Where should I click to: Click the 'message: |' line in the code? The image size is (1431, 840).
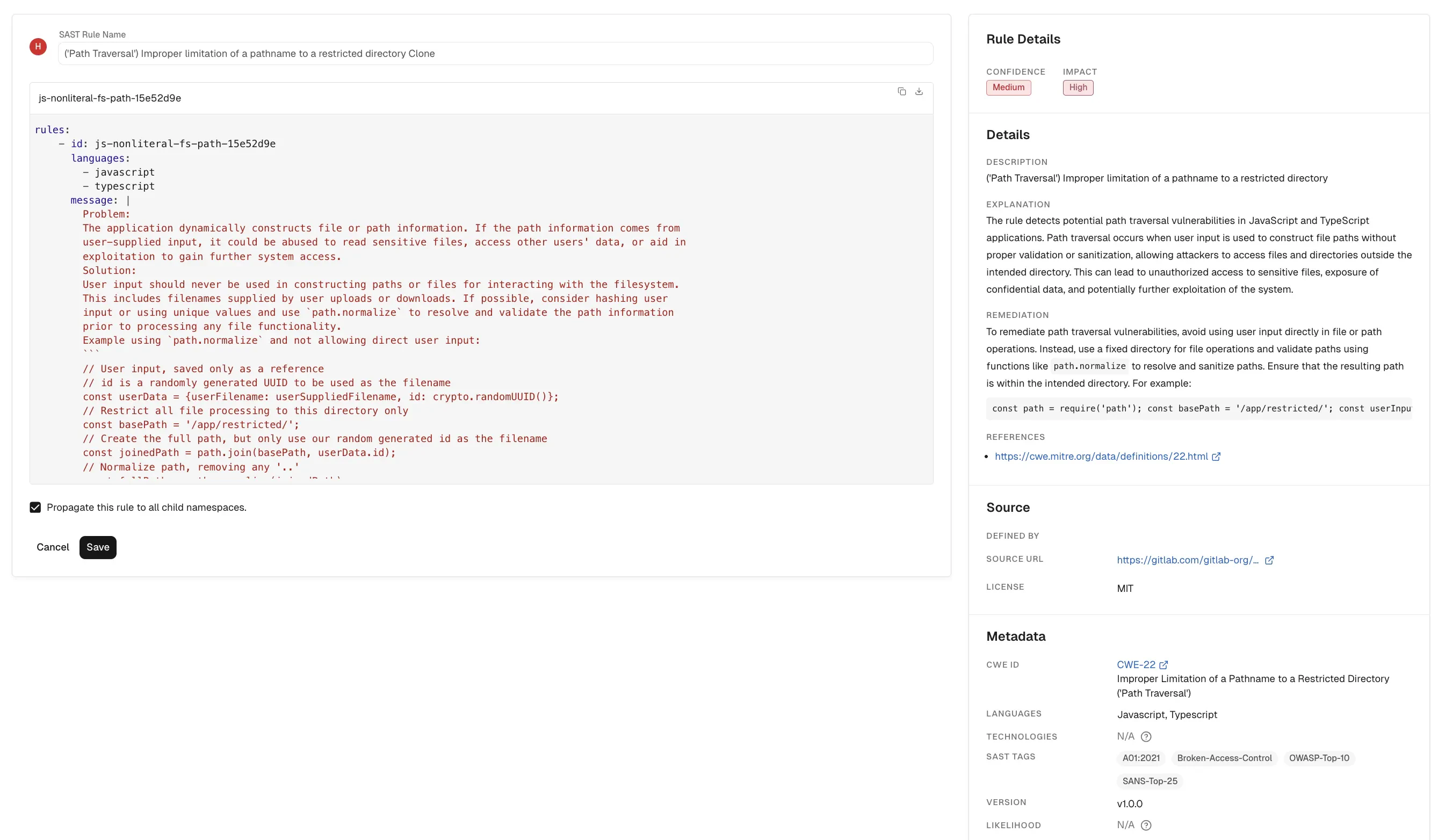coord(100,200)
